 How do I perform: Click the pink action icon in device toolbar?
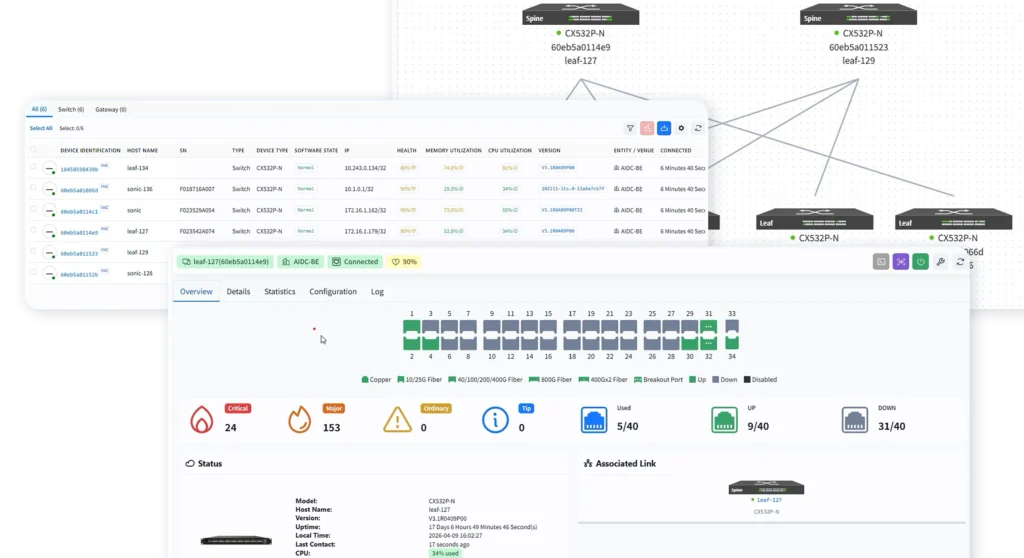[x=647, y=129]
